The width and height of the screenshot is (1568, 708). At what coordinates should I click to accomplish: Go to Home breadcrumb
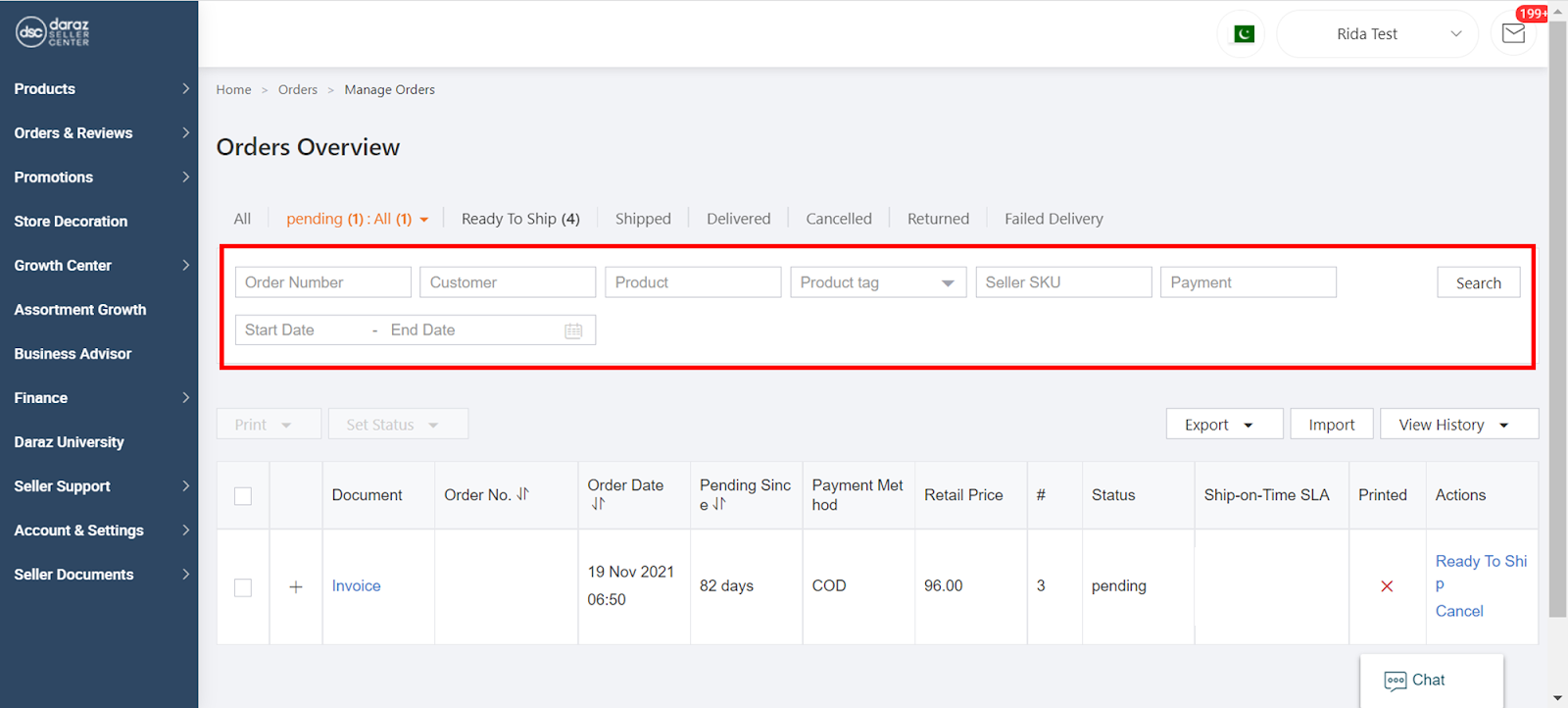pos(233,89)
